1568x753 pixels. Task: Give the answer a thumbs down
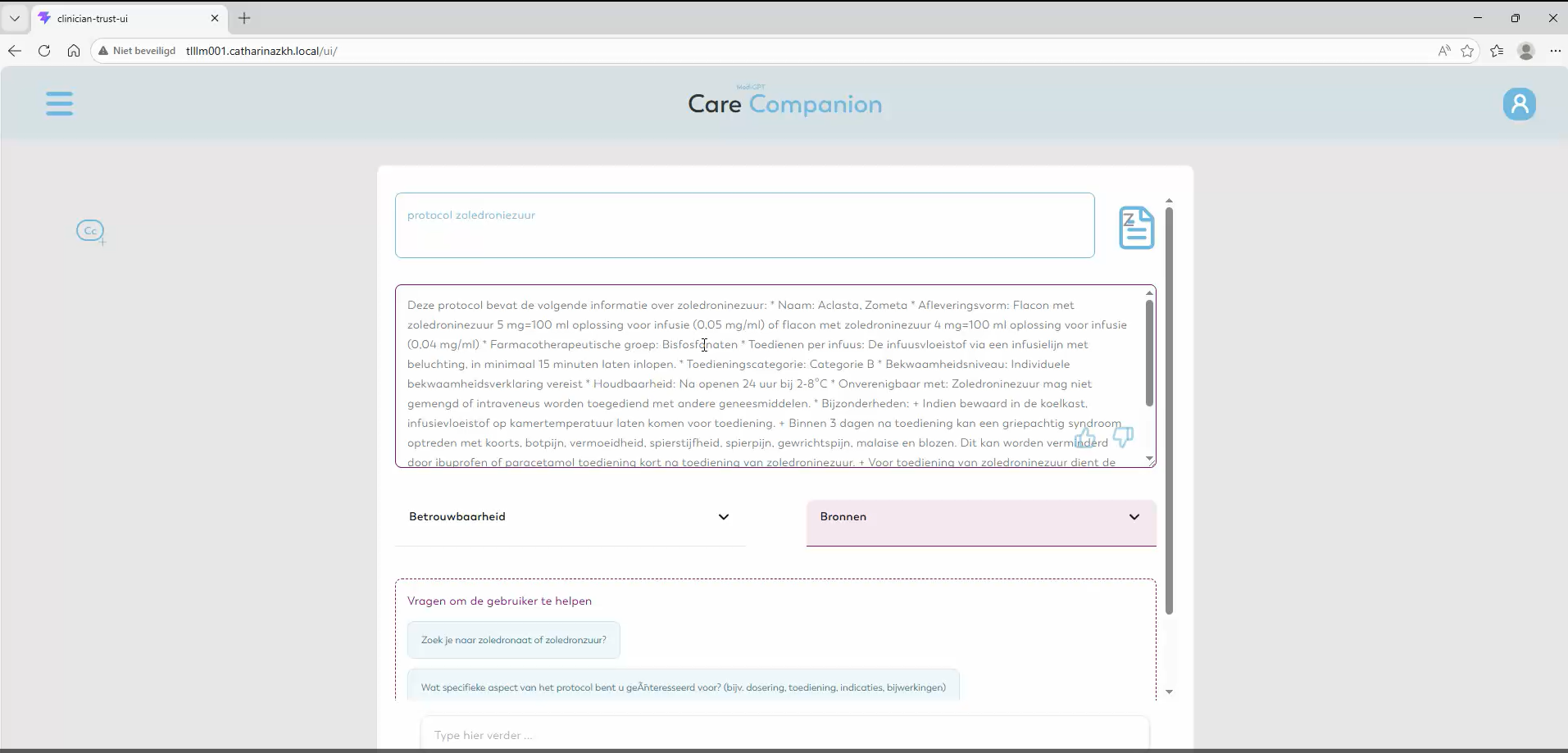pyautogui.click(x=1123, y=437)
